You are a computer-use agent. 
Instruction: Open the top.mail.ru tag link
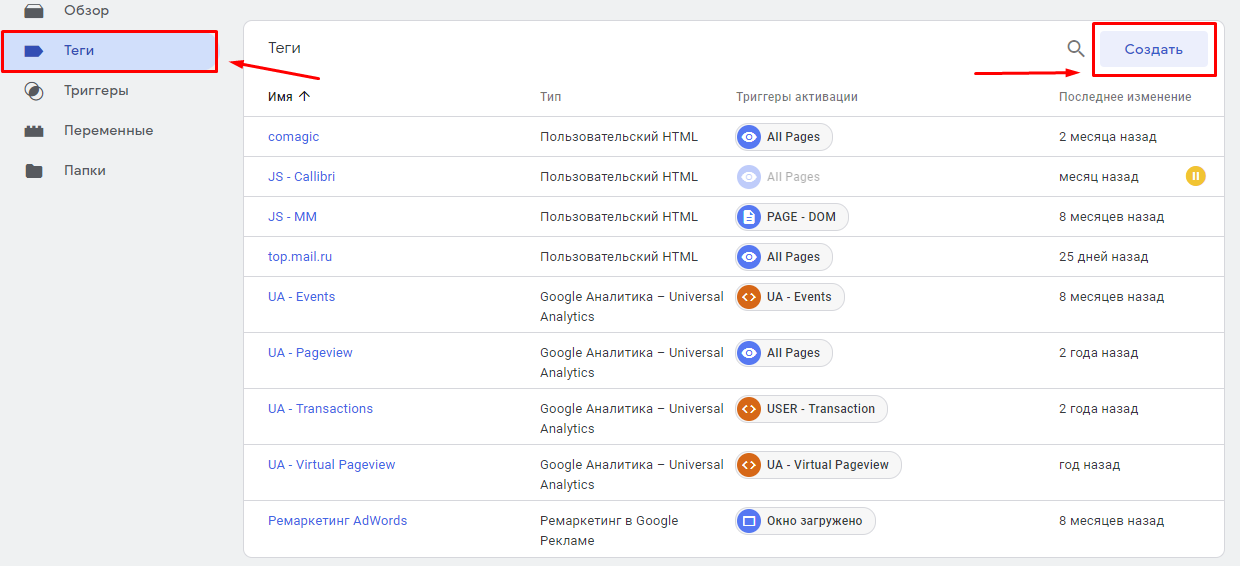pyautogui.click(x=300, y=257)
